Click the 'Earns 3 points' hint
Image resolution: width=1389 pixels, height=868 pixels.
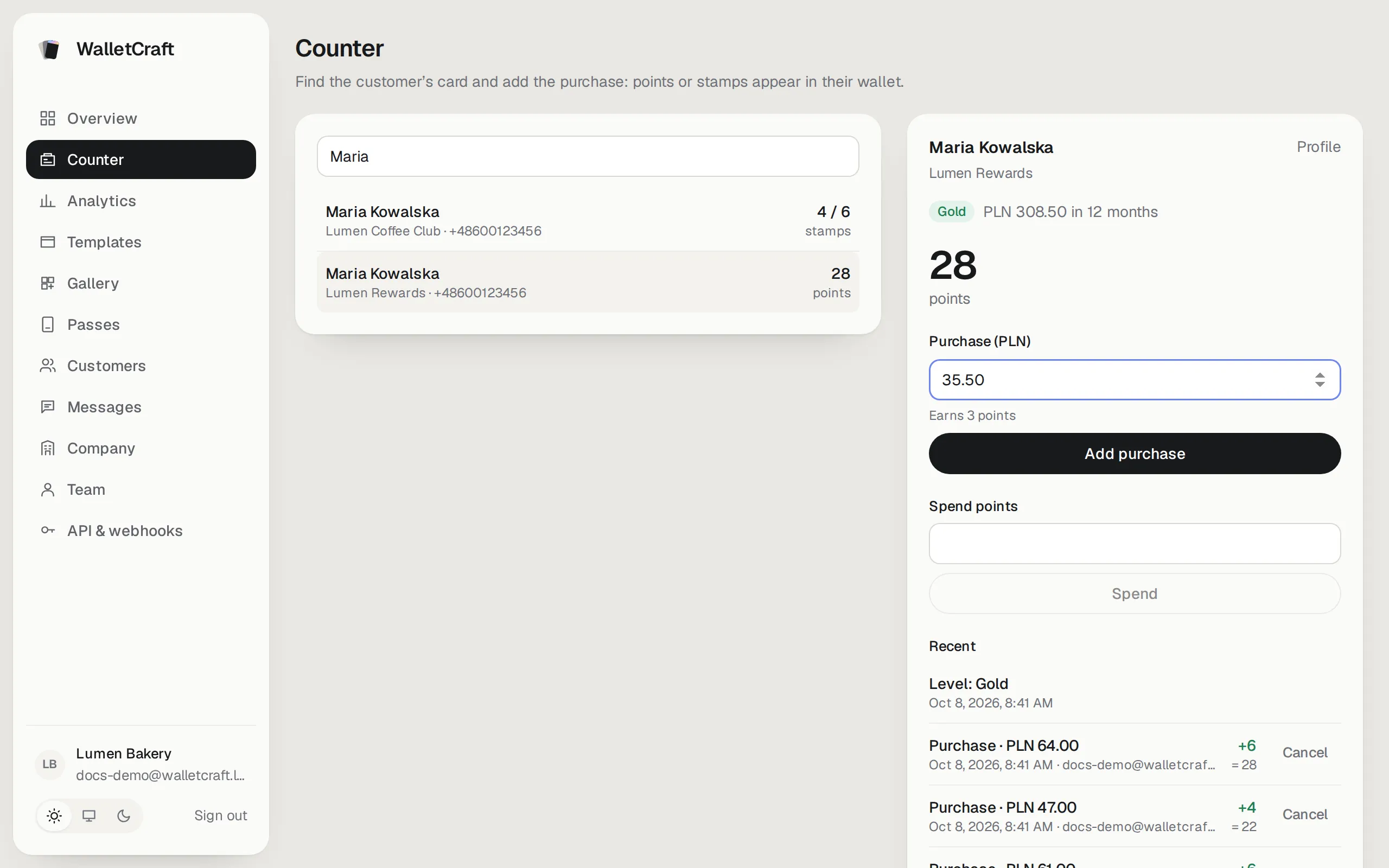tap(972, 416)
